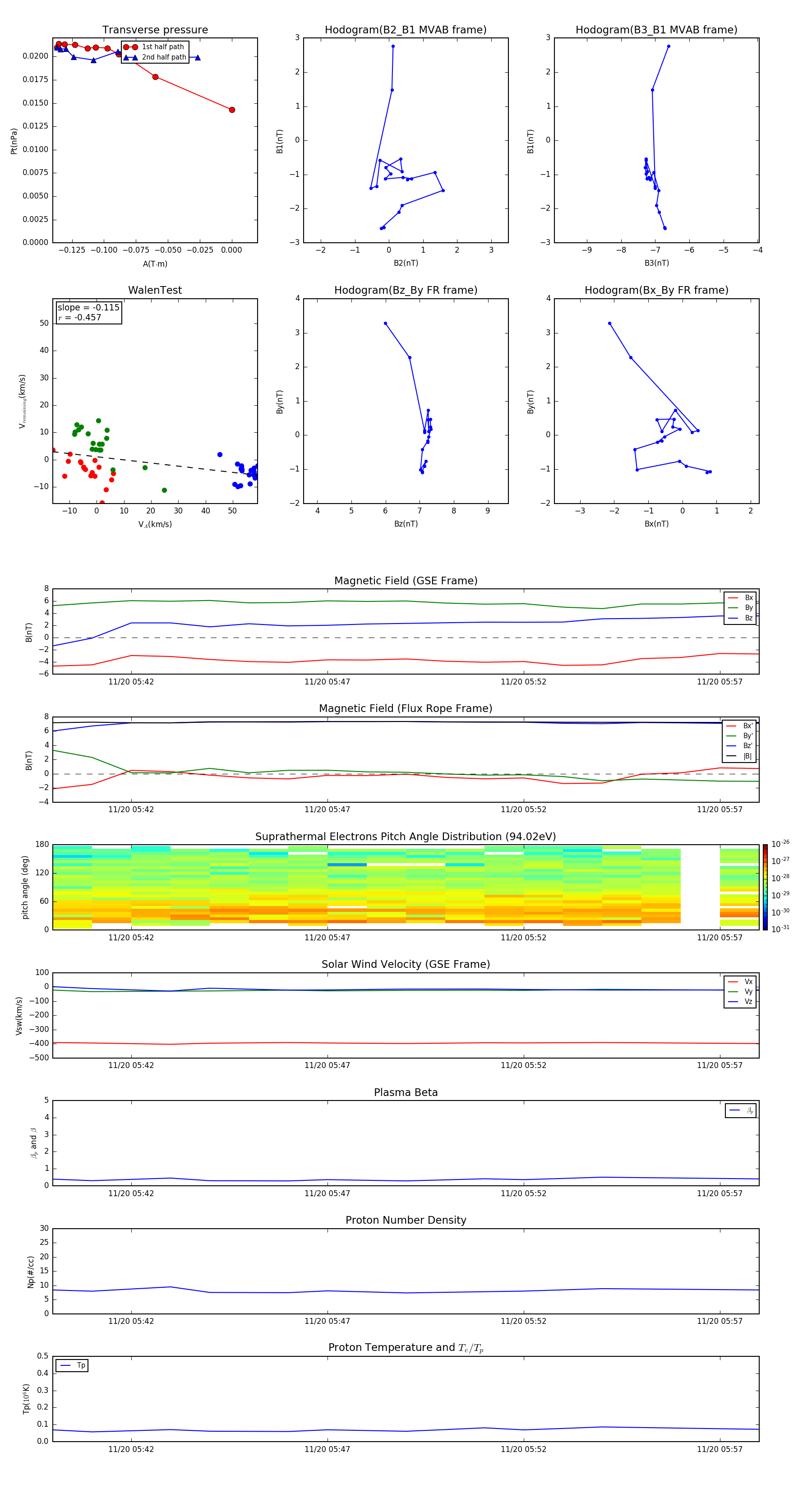This screenshot has height=1489, width=812.
Task: Click the 'Solar Wind Velocity (GSE Frame)' title
Action: pos(406,965)
